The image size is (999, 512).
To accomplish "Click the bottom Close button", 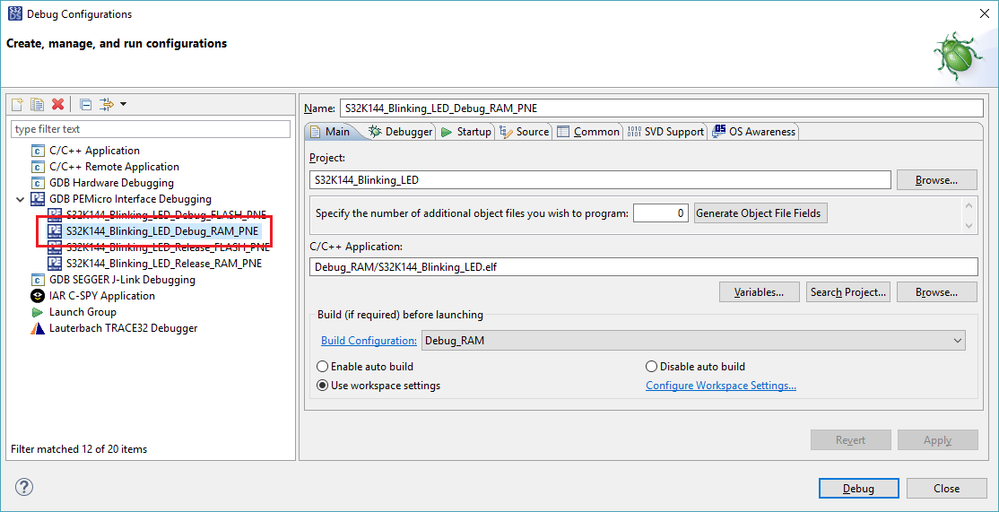I will (x=946, y=488).
